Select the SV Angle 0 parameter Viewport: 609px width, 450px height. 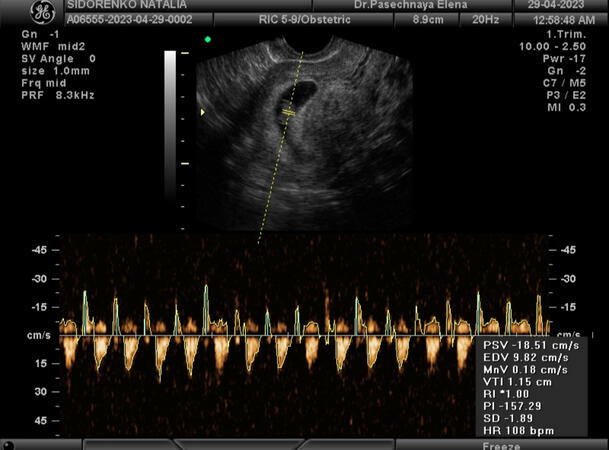[x=58, y=59]
